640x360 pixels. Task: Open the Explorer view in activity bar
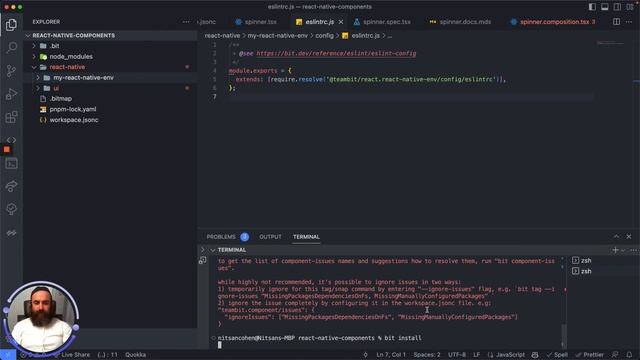[x=11, y=25]
